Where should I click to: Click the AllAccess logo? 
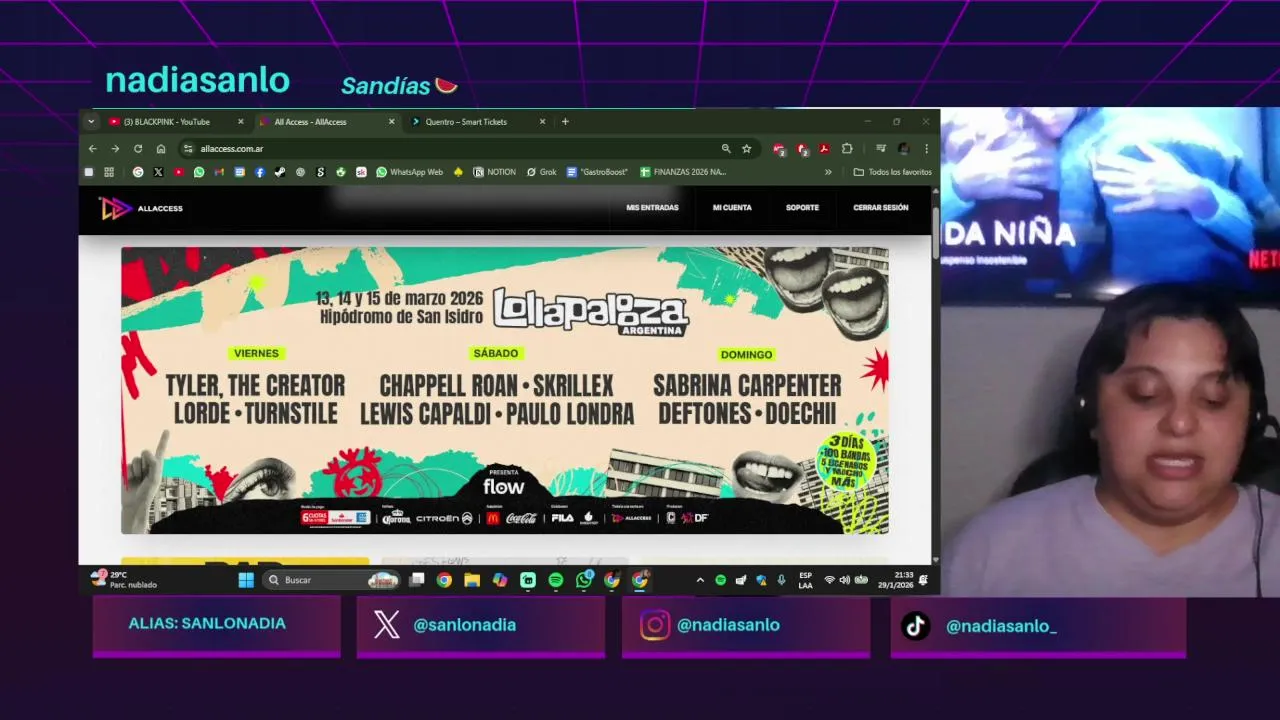click(140, 208)
